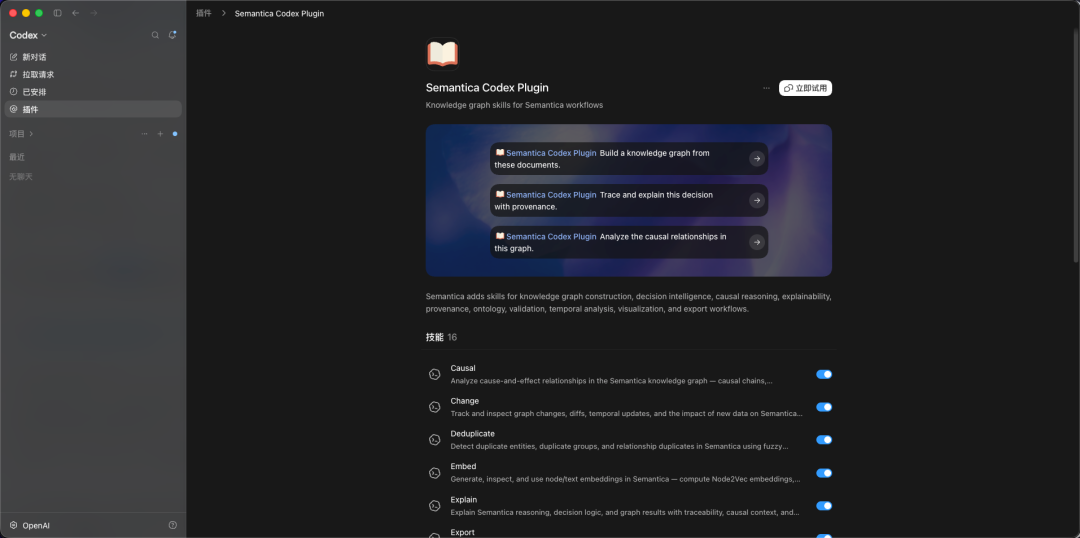Toggle the sidebar panel icon
This screenshot has width=1080, height=538.
(x=57, y=13)
